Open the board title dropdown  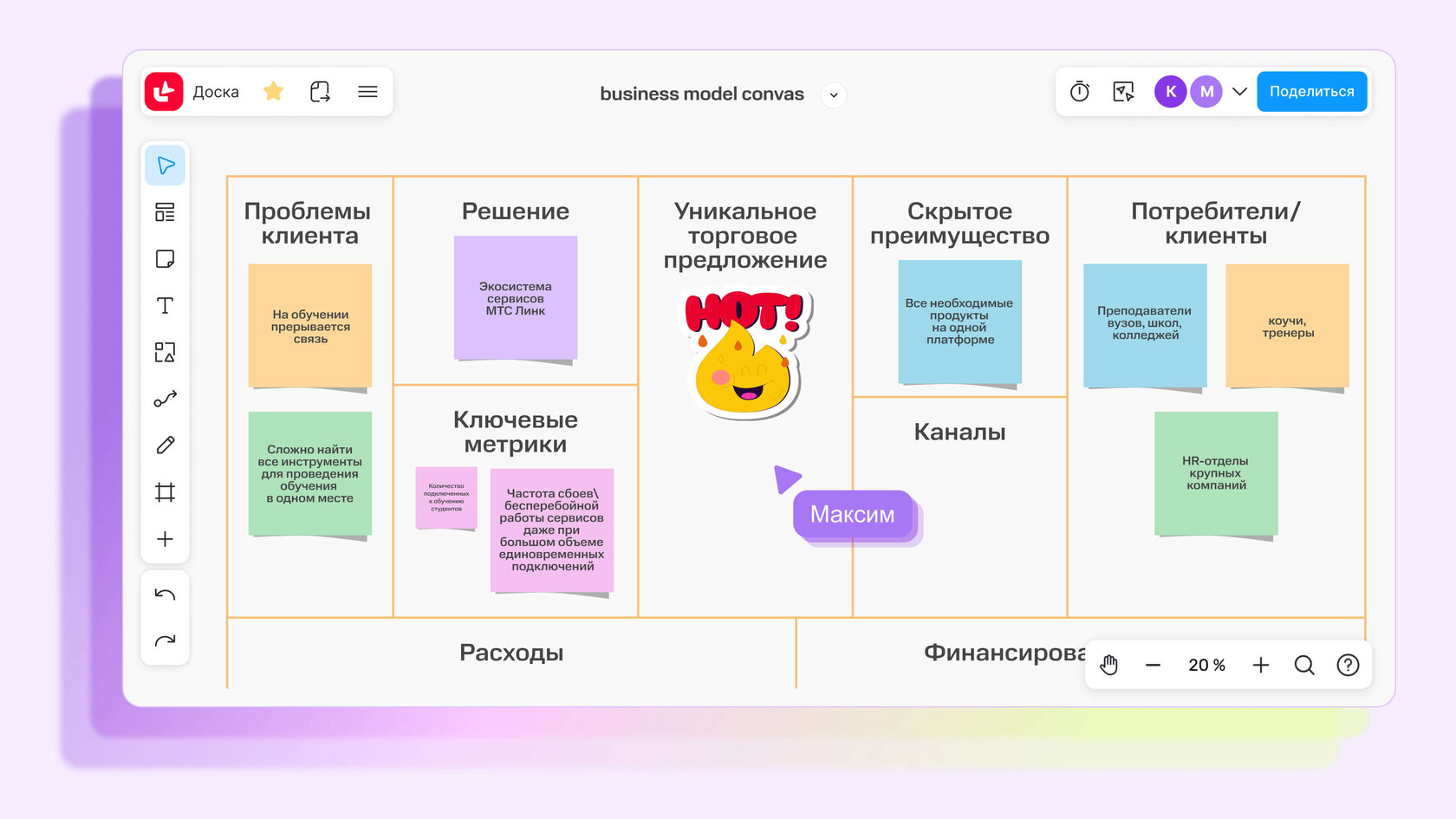(x=833, y=95)
